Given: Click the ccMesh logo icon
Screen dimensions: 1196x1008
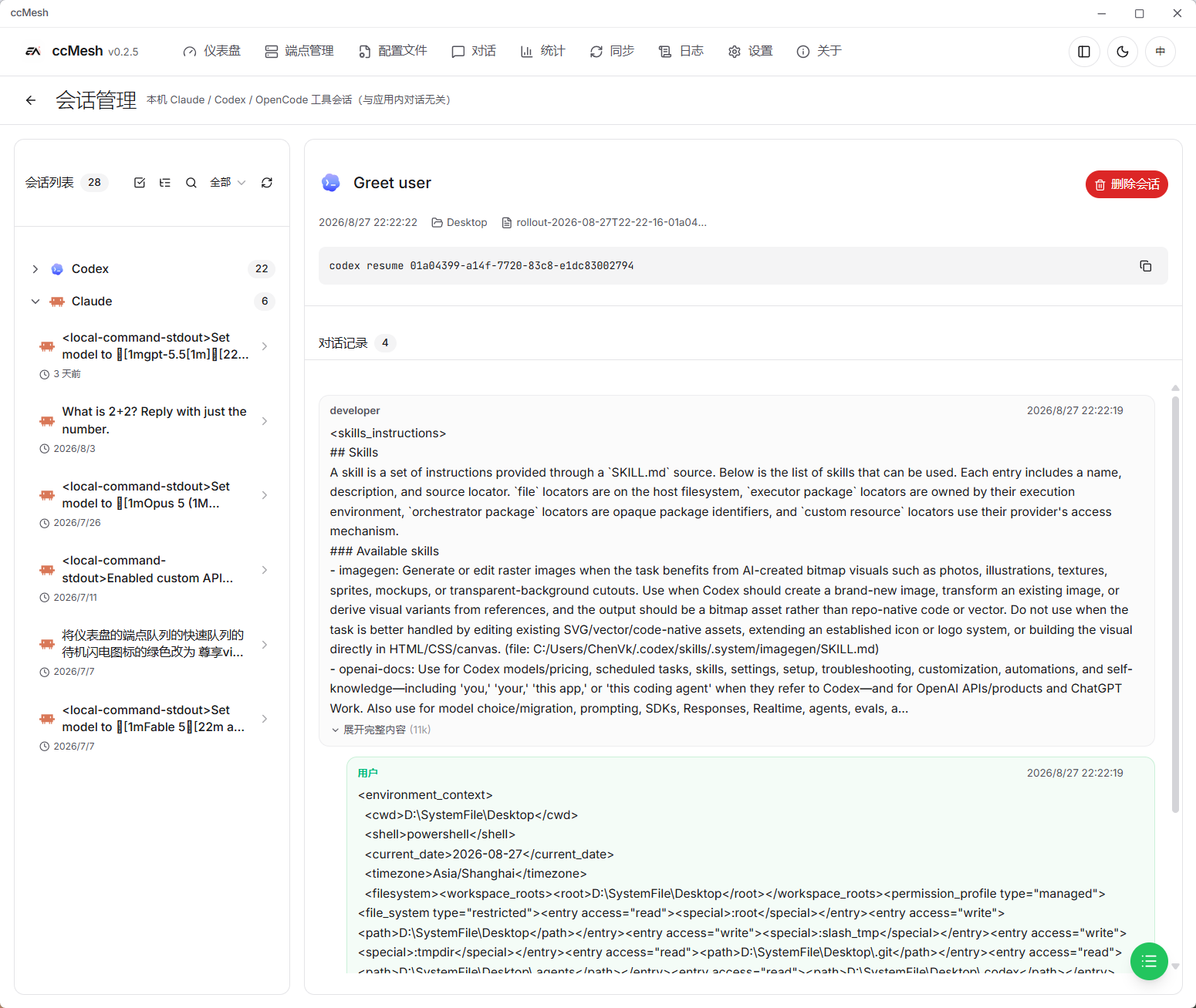Looking at the screenshot, I should click(33, 52).
